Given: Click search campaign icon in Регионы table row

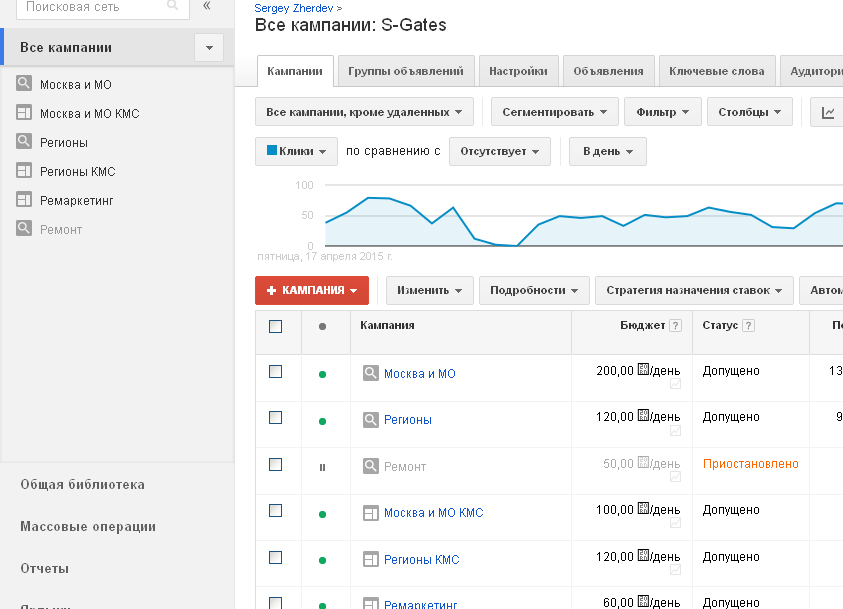Looking at the screenshot, I should coord(370,419).
